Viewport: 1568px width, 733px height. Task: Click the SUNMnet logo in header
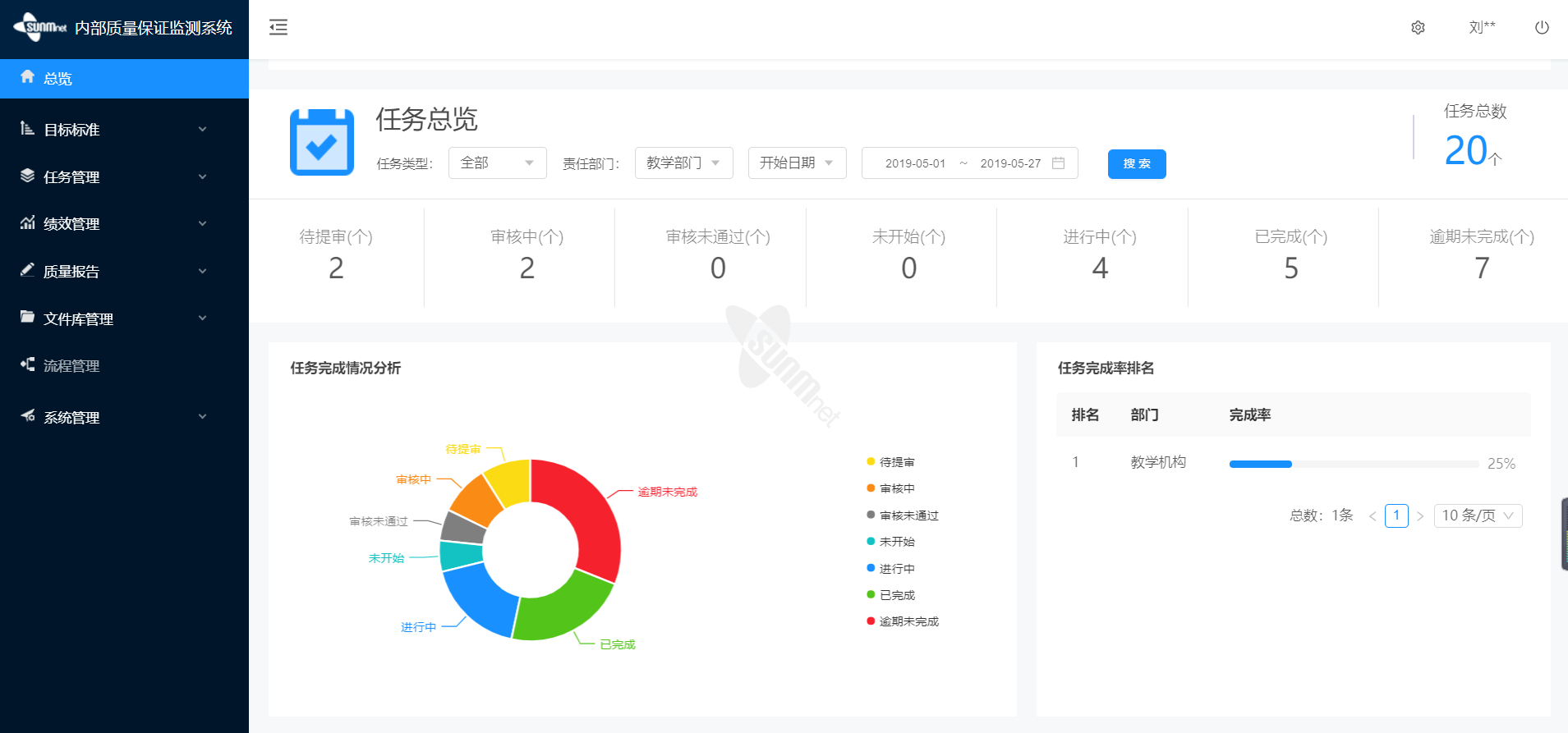pyautogui.click(x=40, y=27)
